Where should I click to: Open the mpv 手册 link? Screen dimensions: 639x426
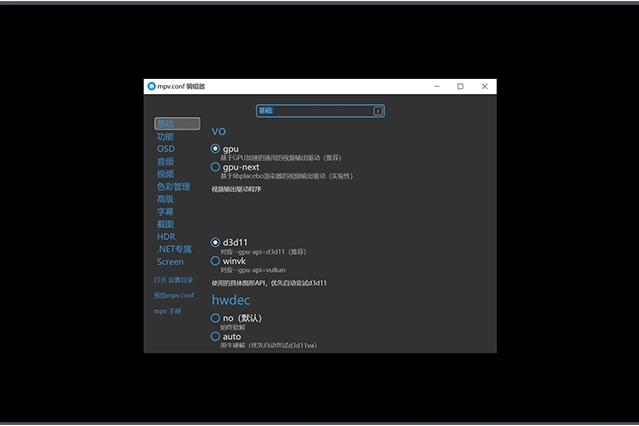click(167, 311)
